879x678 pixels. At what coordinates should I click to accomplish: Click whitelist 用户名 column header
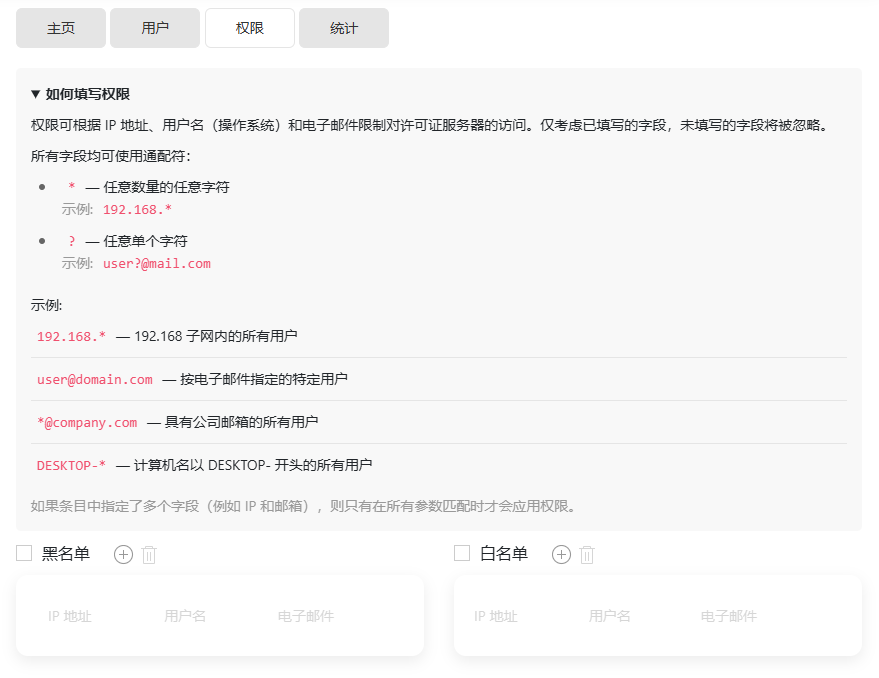[610, 617]
